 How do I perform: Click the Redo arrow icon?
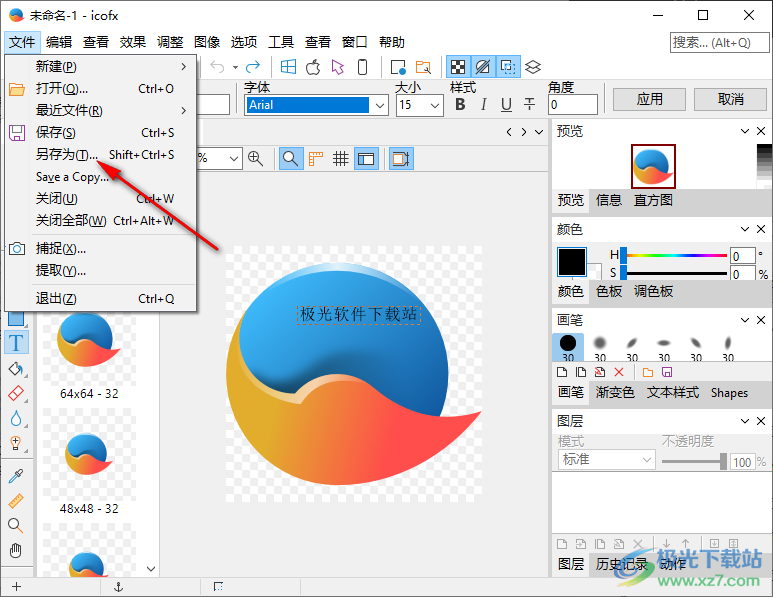[x=253, y=67]
